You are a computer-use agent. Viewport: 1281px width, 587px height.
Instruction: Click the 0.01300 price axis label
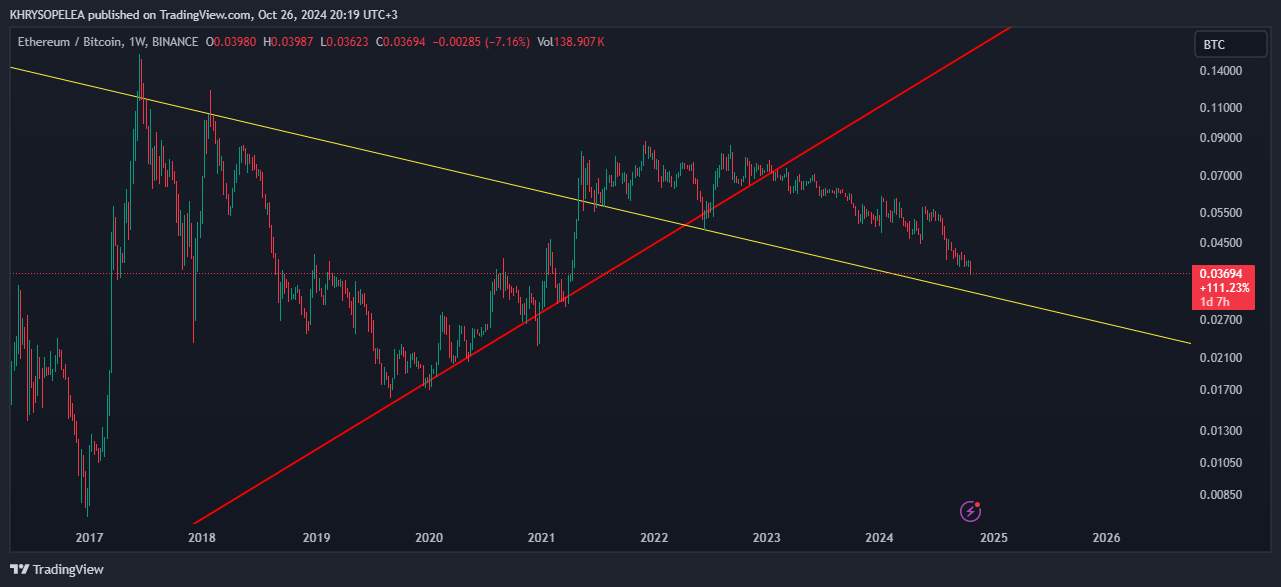coord(1220,431)
